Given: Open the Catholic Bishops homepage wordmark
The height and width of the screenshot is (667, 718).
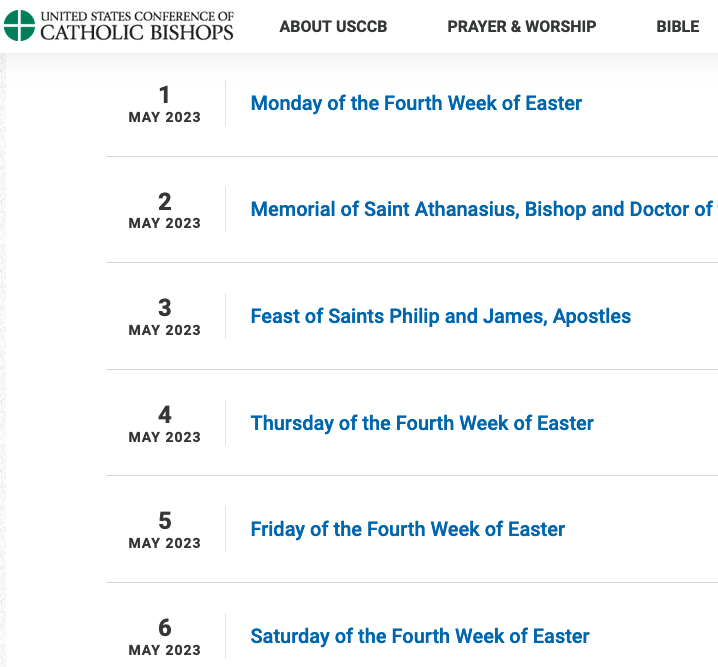Looking at the screenshot, I should tap(137, 26).
